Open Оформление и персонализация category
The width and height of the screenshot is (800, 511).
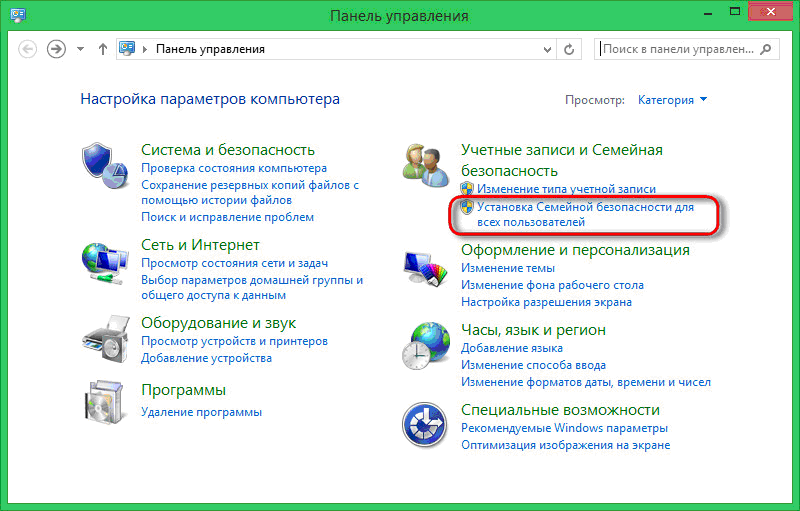click(575, 250)
